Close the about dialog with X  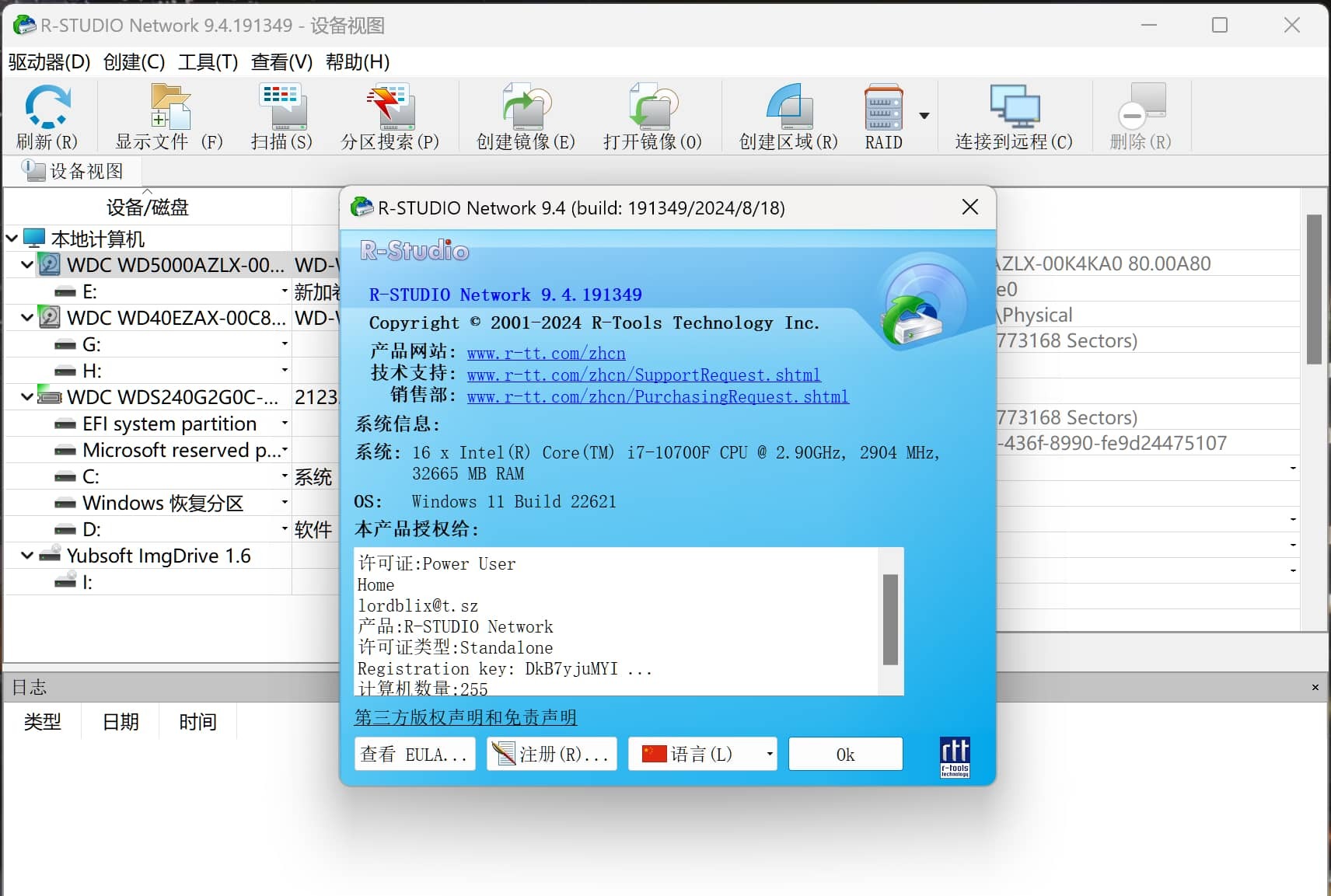click(x=970, y=207)
